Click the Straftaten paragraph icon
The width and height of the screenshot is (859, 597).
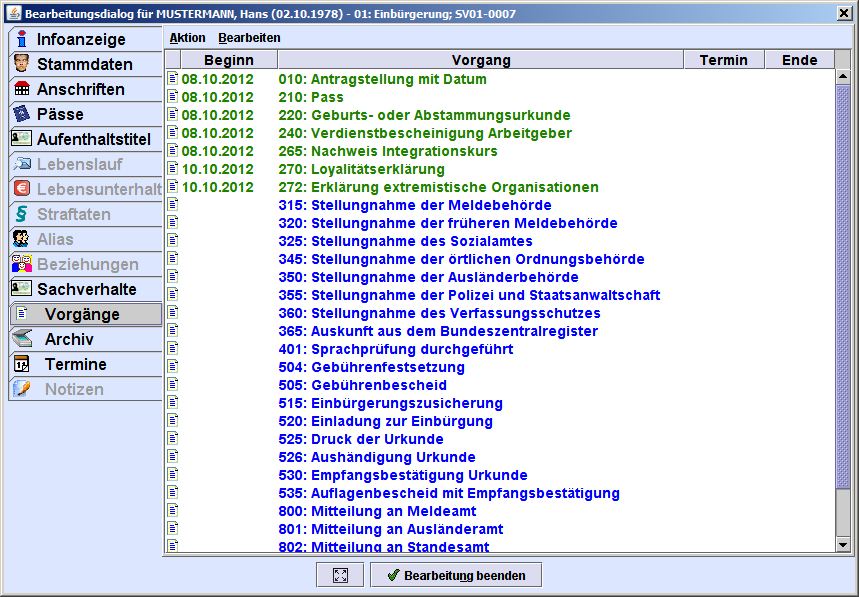tap(21, 214)
